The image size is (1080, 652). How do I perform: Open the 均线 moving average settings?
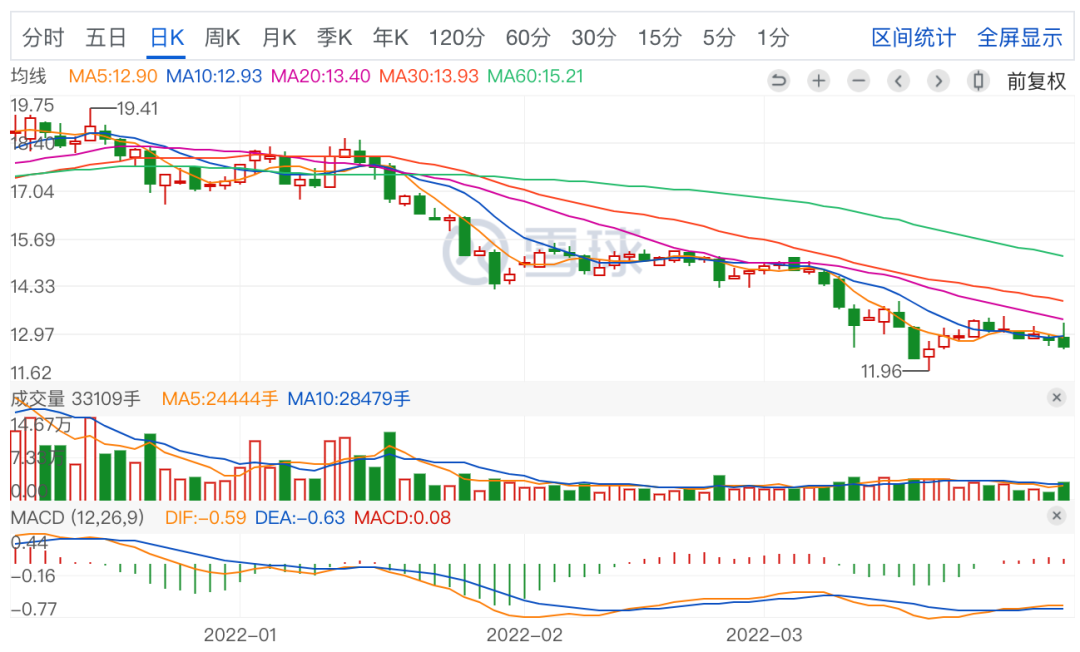click(x=29, y=76)
